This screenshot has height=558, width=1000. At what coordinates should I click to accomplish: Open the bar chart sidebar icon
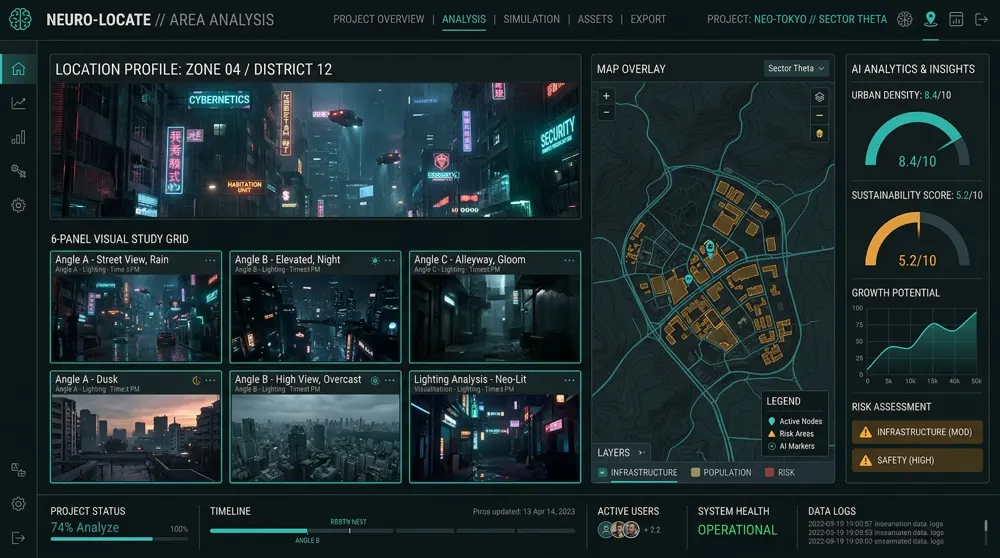18,137
